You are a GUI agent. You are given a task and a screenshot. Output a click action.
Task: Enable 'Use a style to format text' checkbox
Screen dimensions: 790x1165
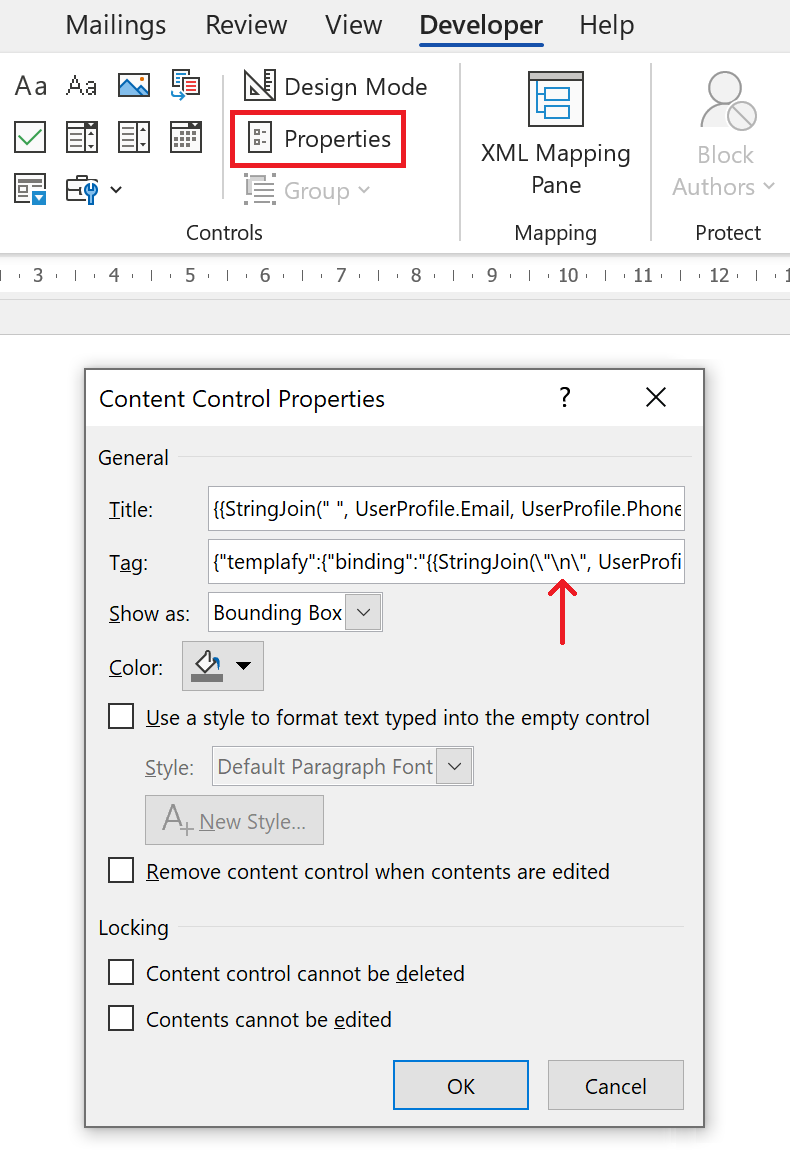coord(121,717)
